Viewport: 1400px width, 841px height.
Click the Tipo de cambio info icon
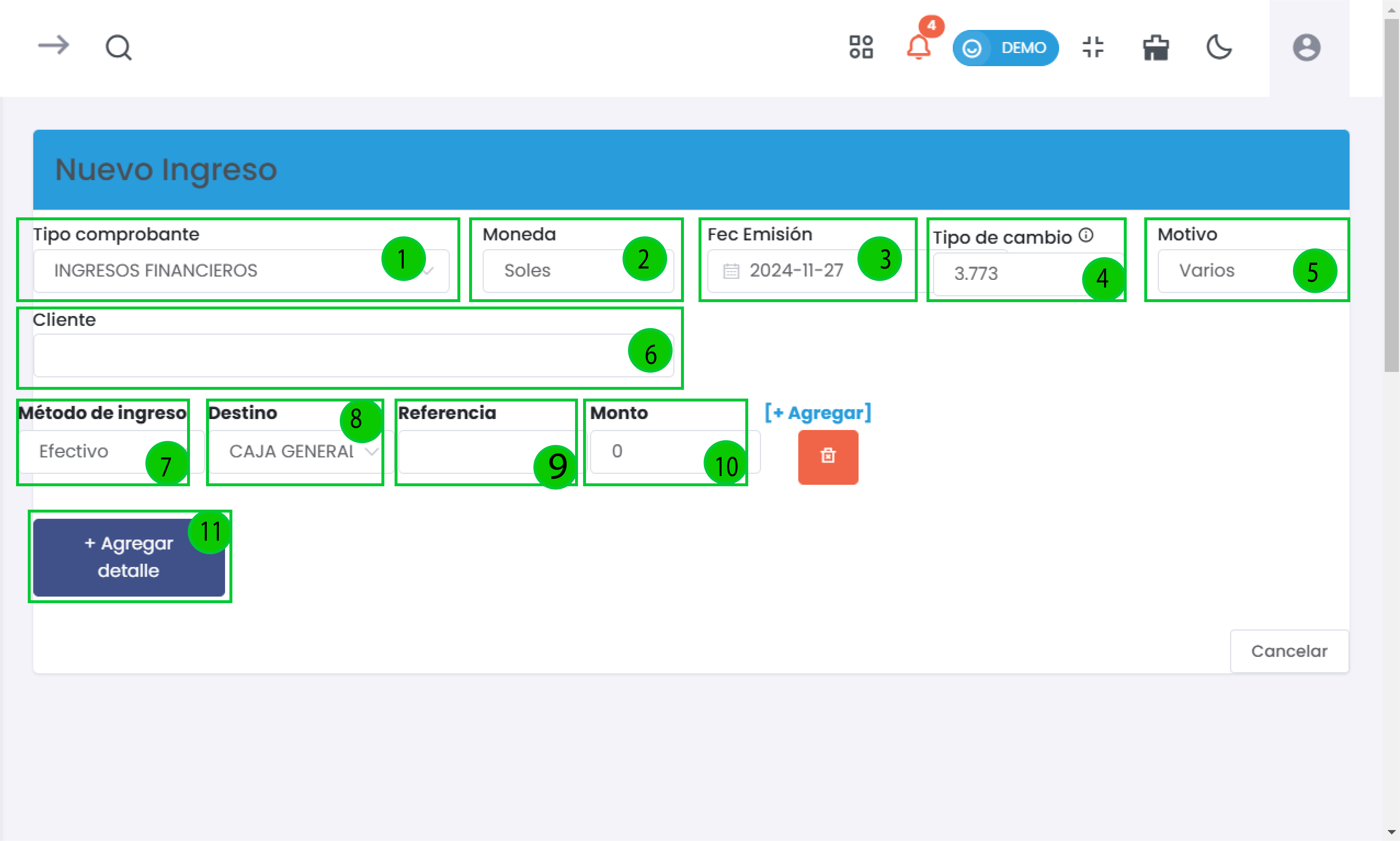pos(1085,235)
